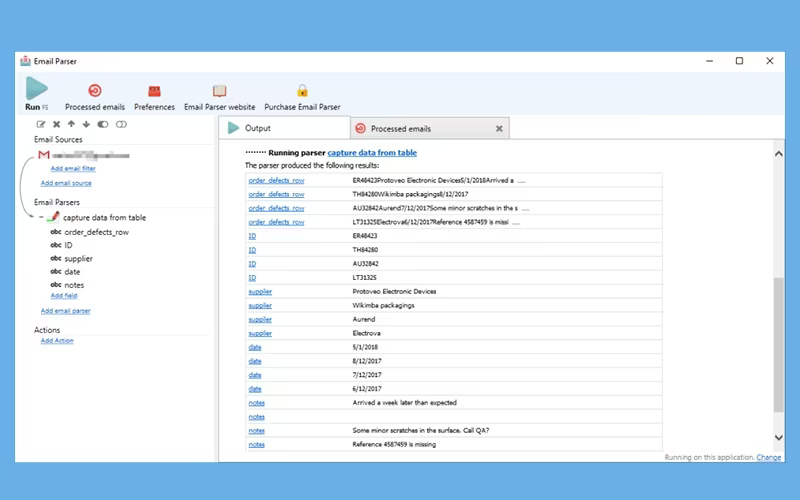Click ID link next to LT31325
800x500 pixels.
pyautogui.click(x=252, y=278)
